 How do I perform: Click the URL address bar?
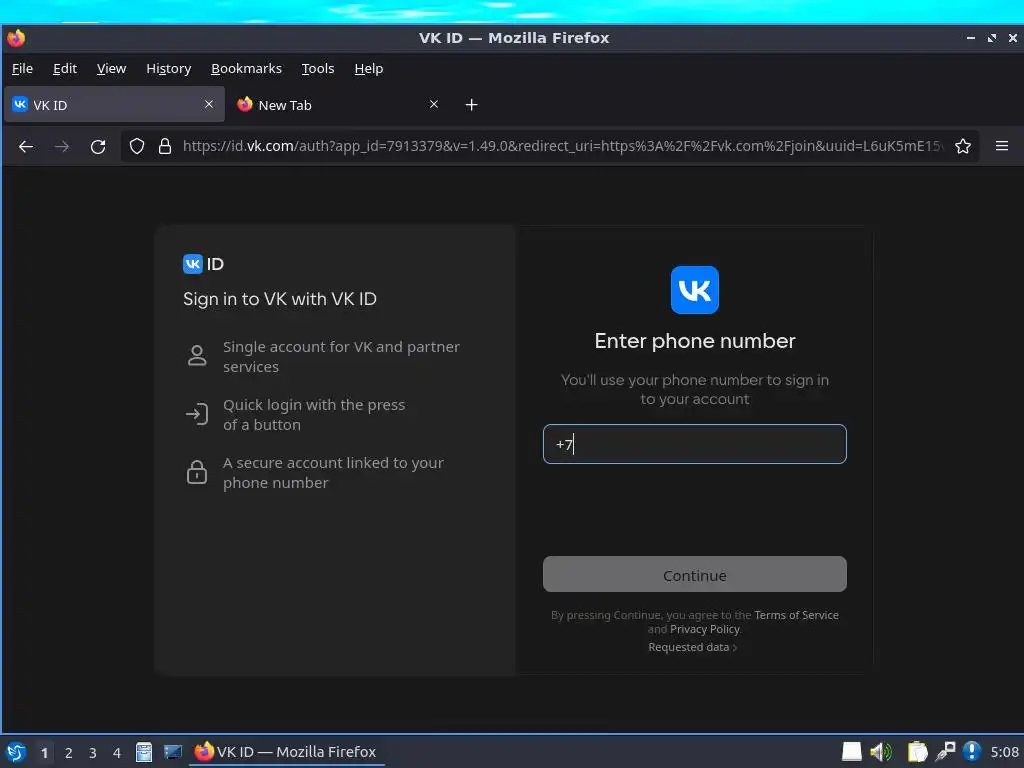[562, 146]
